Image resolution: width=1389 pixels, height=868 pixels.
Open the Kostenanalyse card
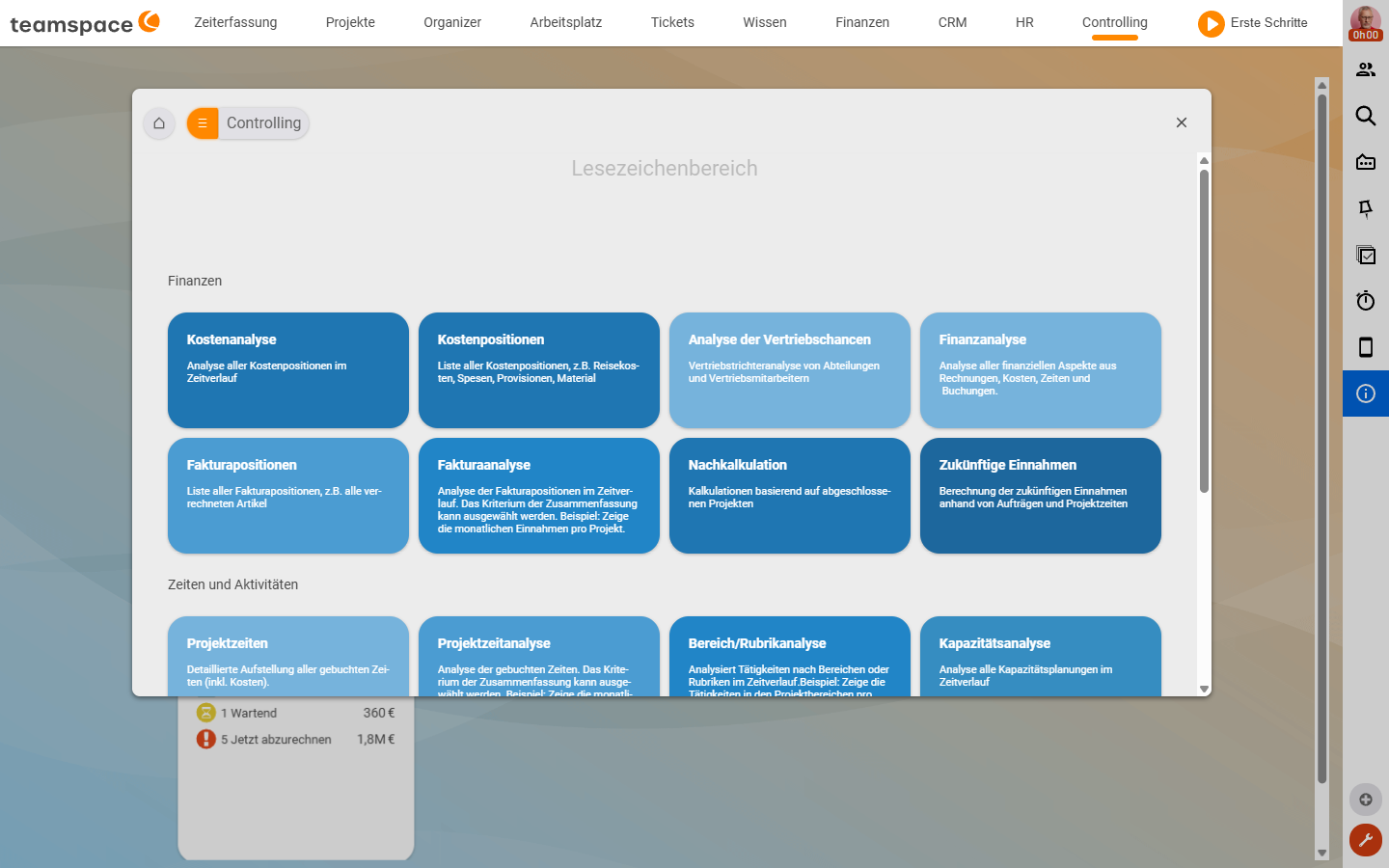coord(288,370)
